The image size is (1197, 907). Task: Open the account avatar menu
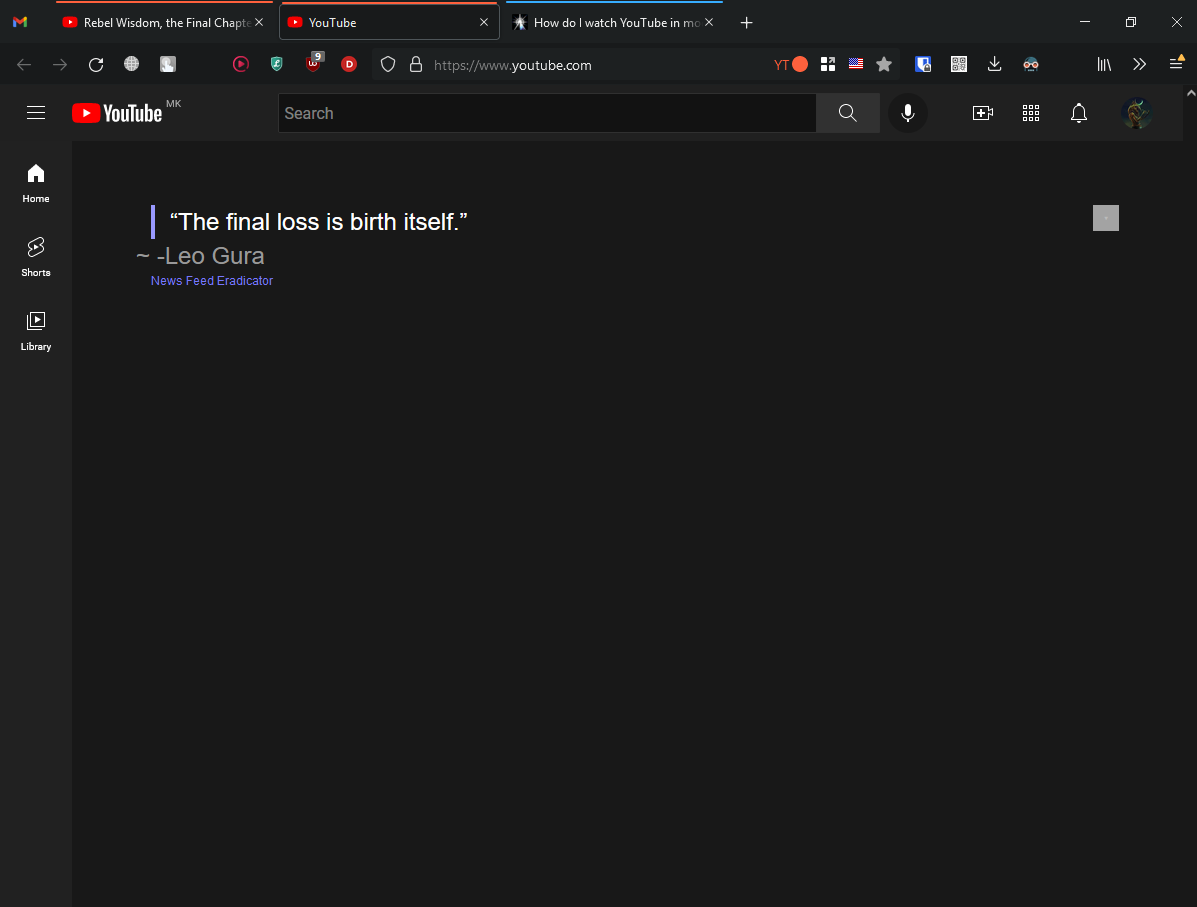coord(1137,113)
